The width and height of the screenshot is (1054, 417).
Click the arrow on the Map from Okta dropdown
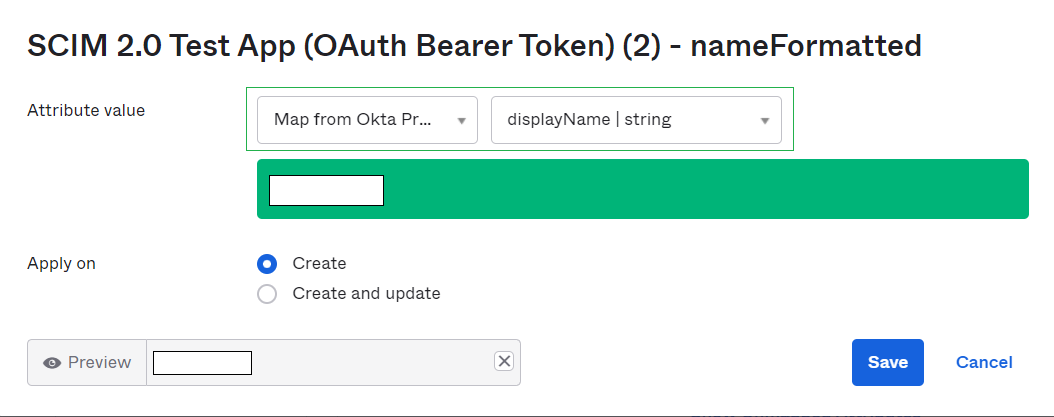pyautogui.click(x=461, y=121)
